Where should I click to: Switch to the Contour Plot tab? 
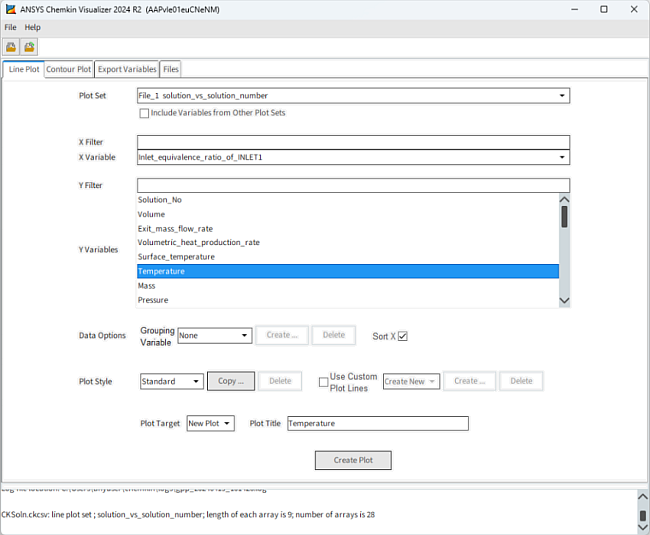coord(69,69)
